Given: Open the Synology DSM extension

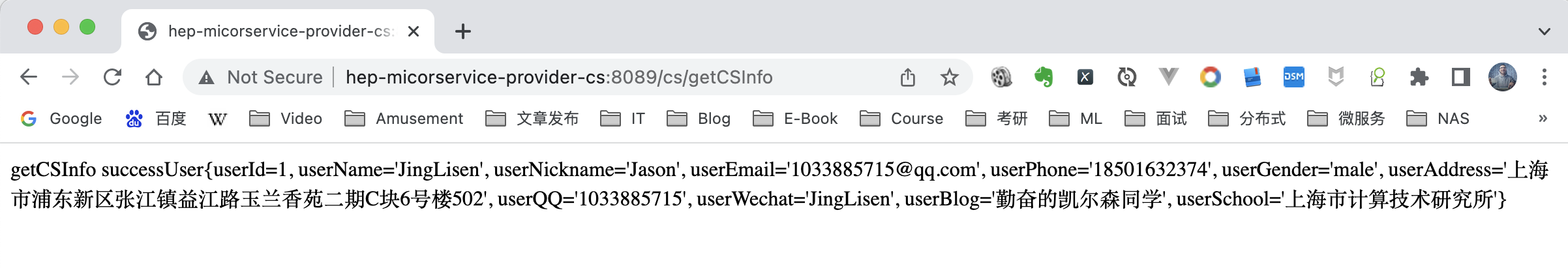Looking at the screenshot, I should click(x=1293, y=77).
